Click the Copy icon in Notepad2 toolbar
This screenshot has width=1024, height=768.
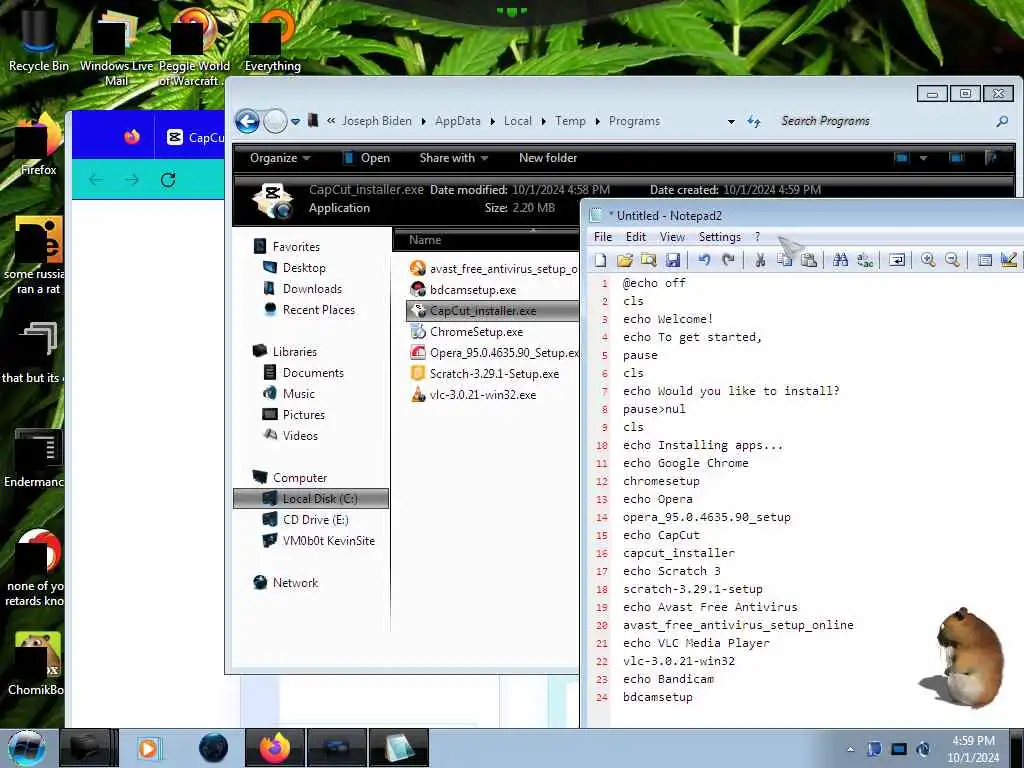click(784, 261)
